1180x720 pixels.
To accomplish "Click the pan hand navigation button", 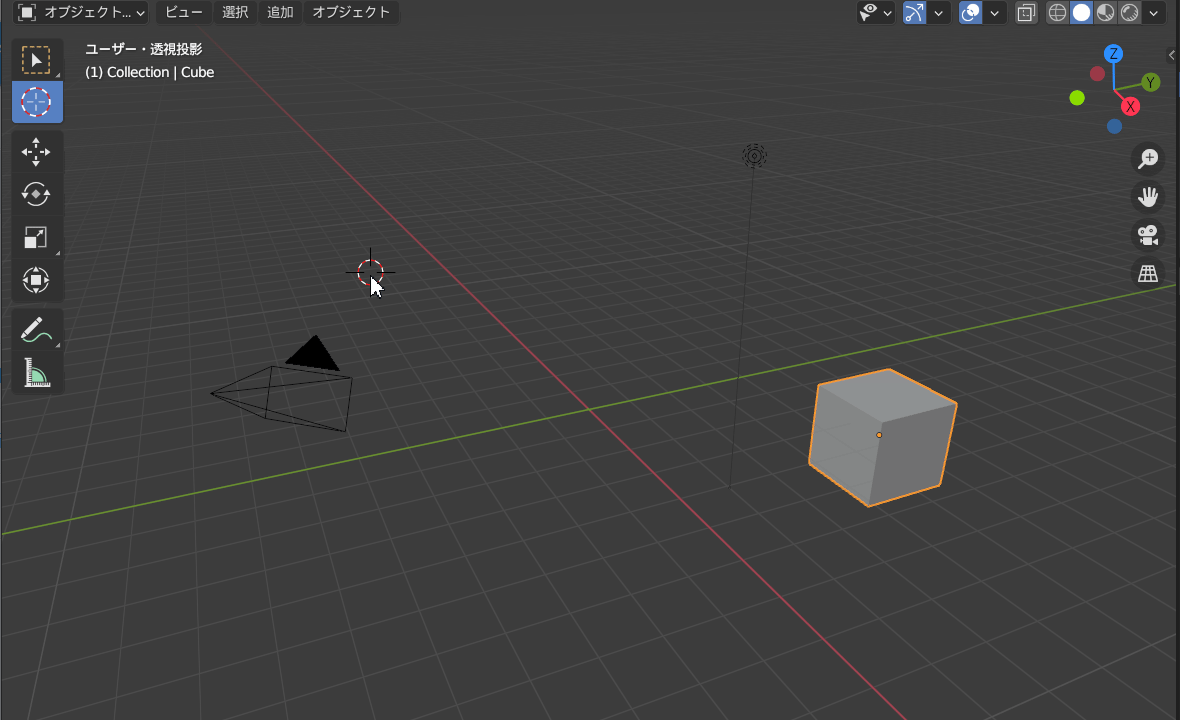I will coord(1148,197).
